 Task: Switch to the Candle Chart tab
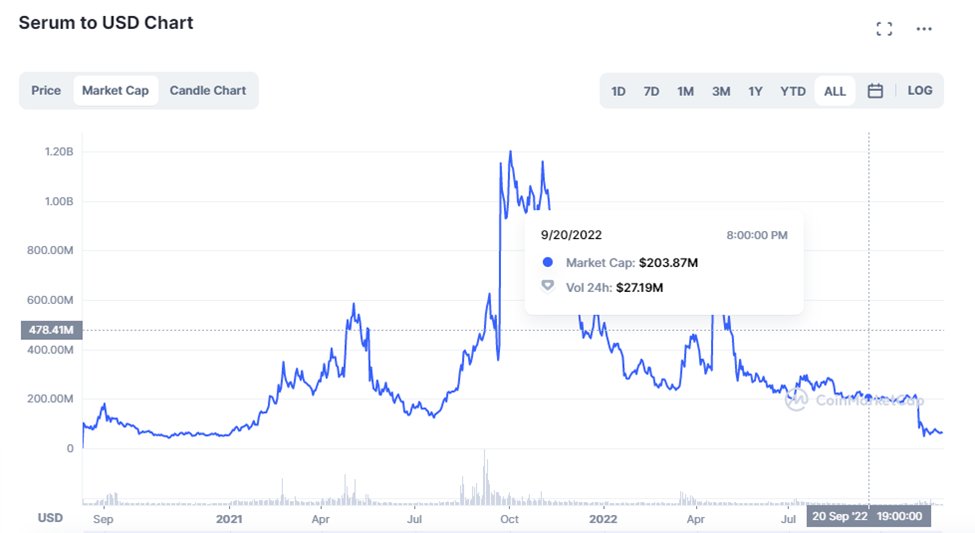pyautogui.click(x=208, y=90)
